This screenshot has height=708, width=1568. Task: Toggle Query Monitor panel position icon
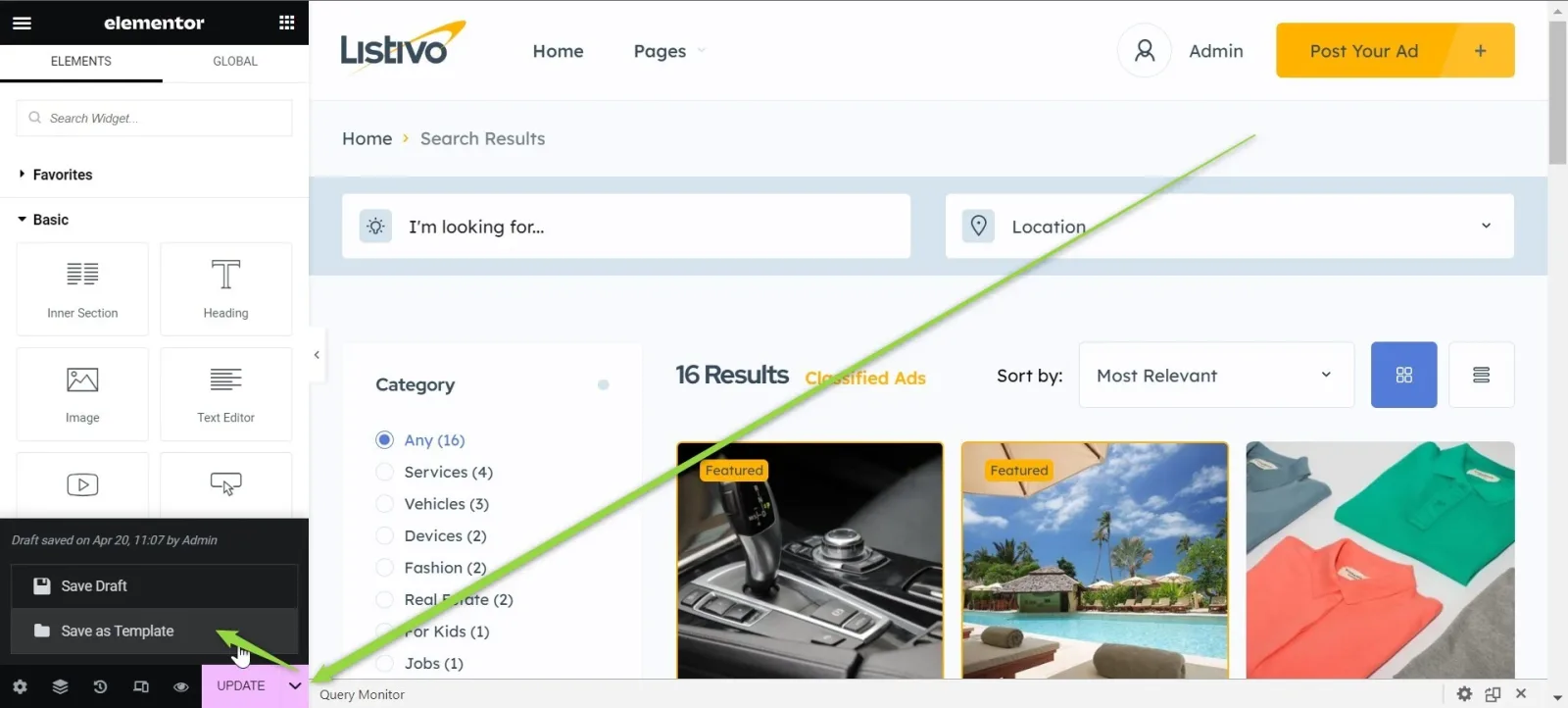pyautogui.click(x=1493, y=693)
